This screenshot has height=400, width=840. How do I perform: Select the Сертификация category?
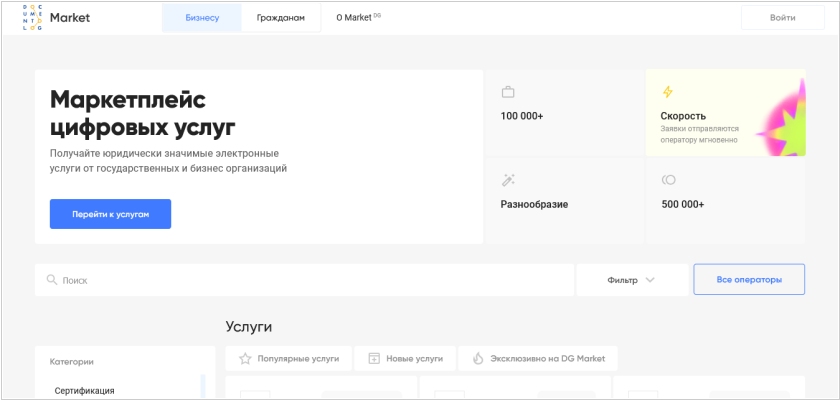[x=84, y=391]
